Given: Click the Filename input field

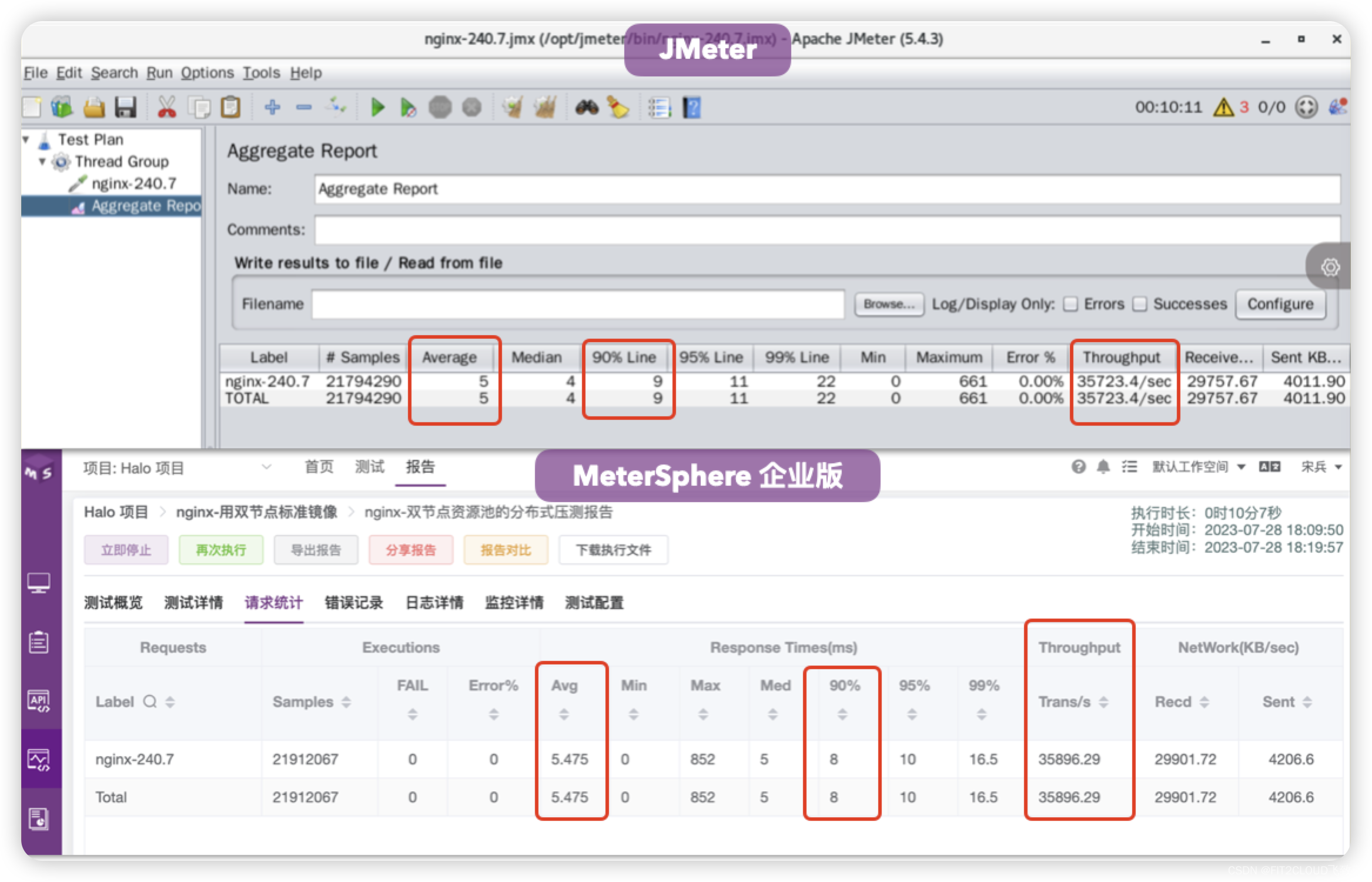Looking at the screenshot, I should 577,304.
